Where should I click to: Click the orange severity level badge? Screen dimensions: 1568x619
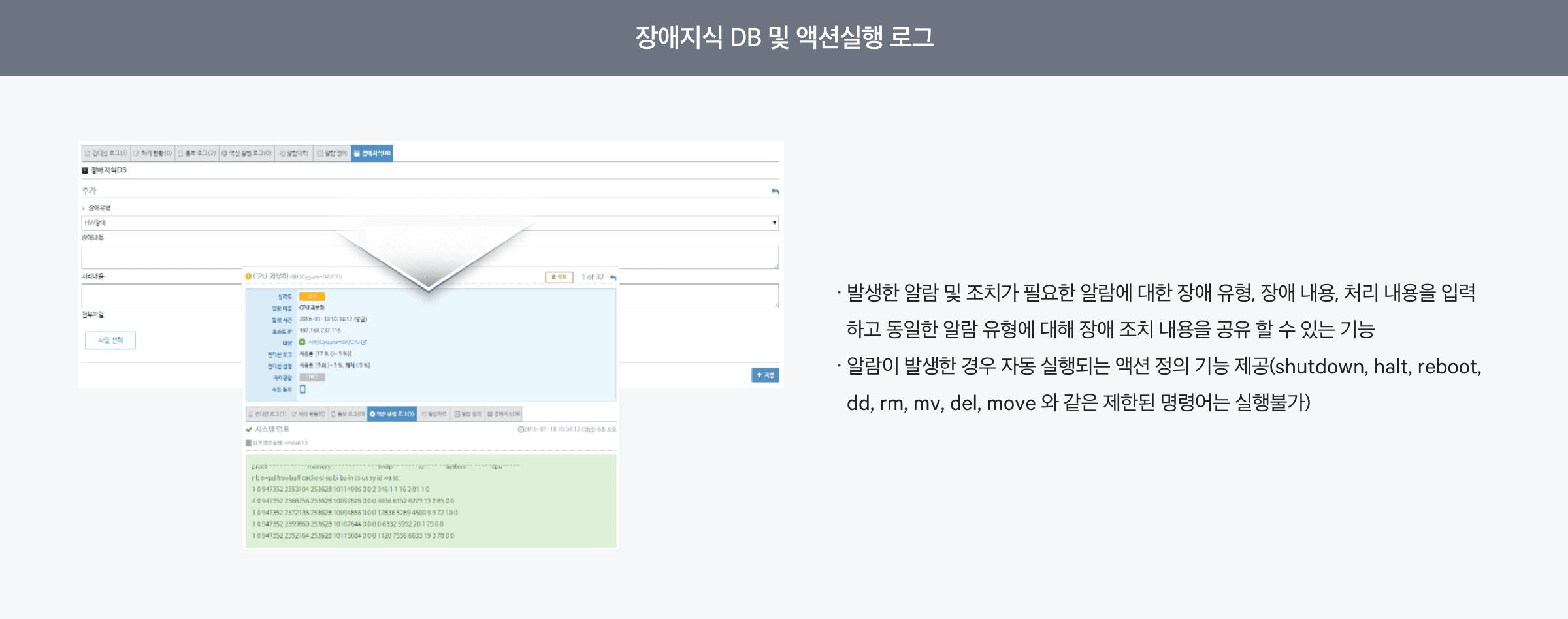[x=312, y=296]
